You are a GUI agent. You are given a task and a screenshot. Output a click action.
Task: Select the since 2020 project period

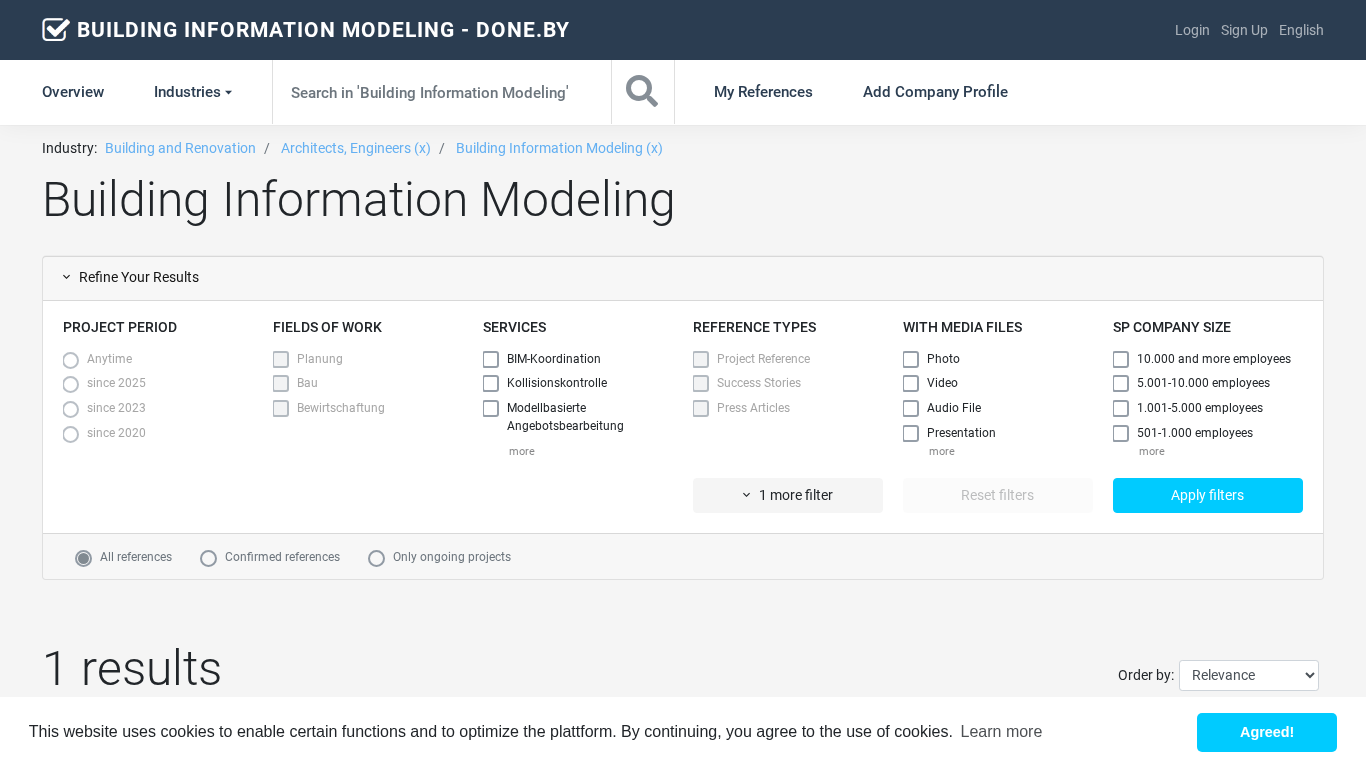coord(71,435)
